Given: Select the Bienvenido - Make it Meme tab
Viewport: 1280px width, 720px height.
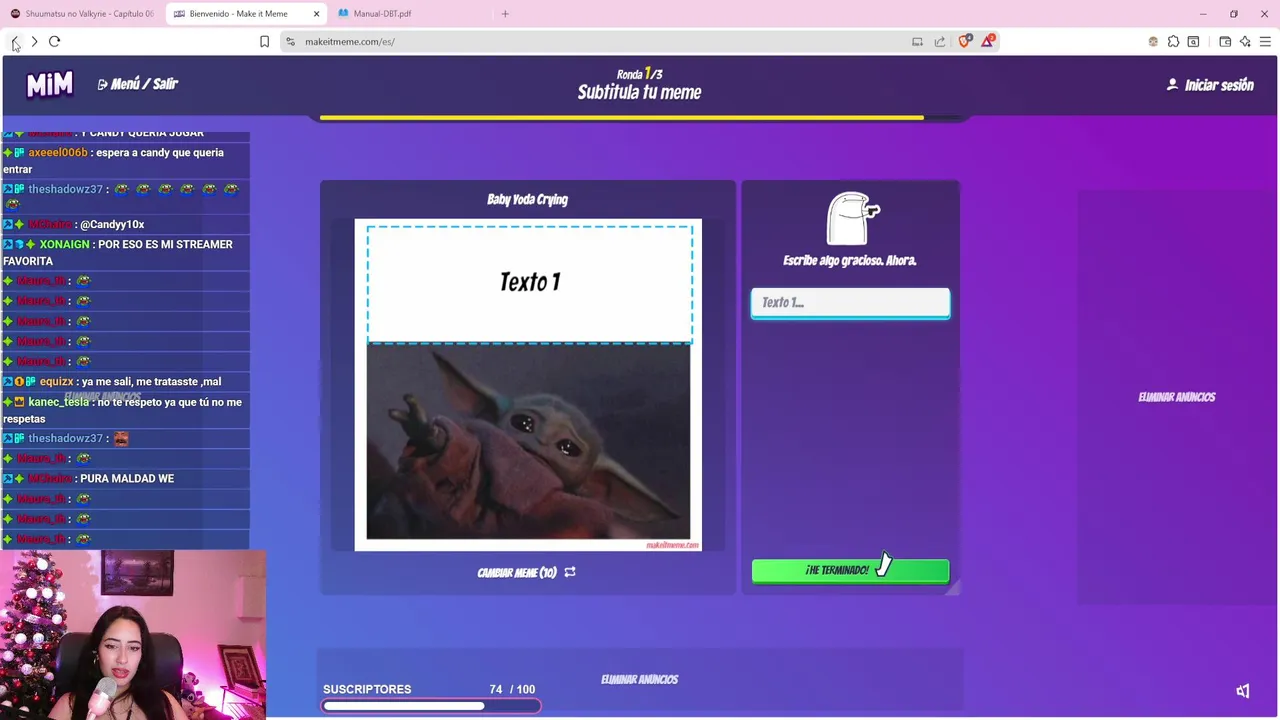Looking at the screenshot, I should coord(240,14).
